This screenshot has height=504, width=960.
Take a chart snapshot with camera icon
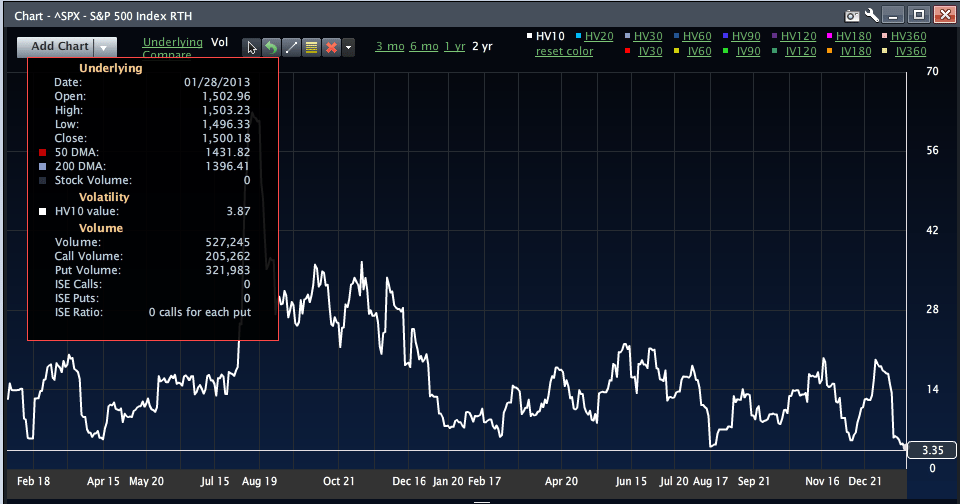852,15
